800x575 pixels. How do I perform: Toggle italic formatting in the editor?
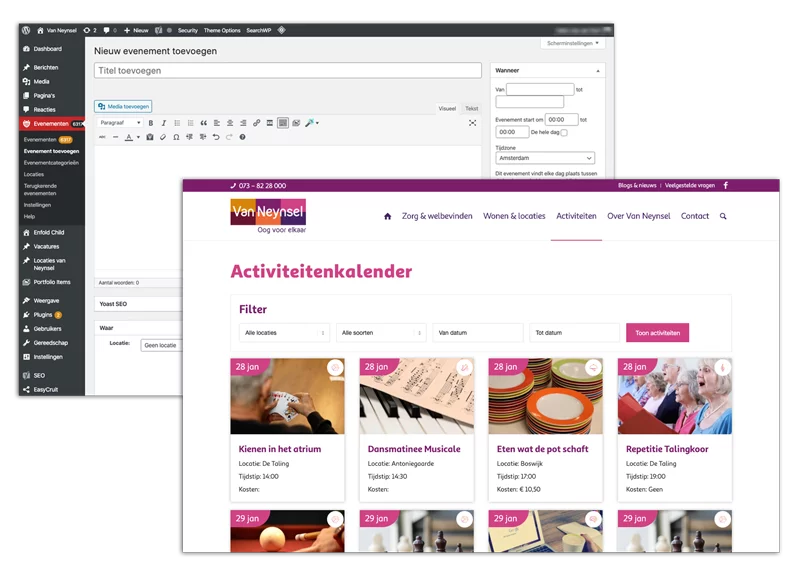(x=164, y=123)
